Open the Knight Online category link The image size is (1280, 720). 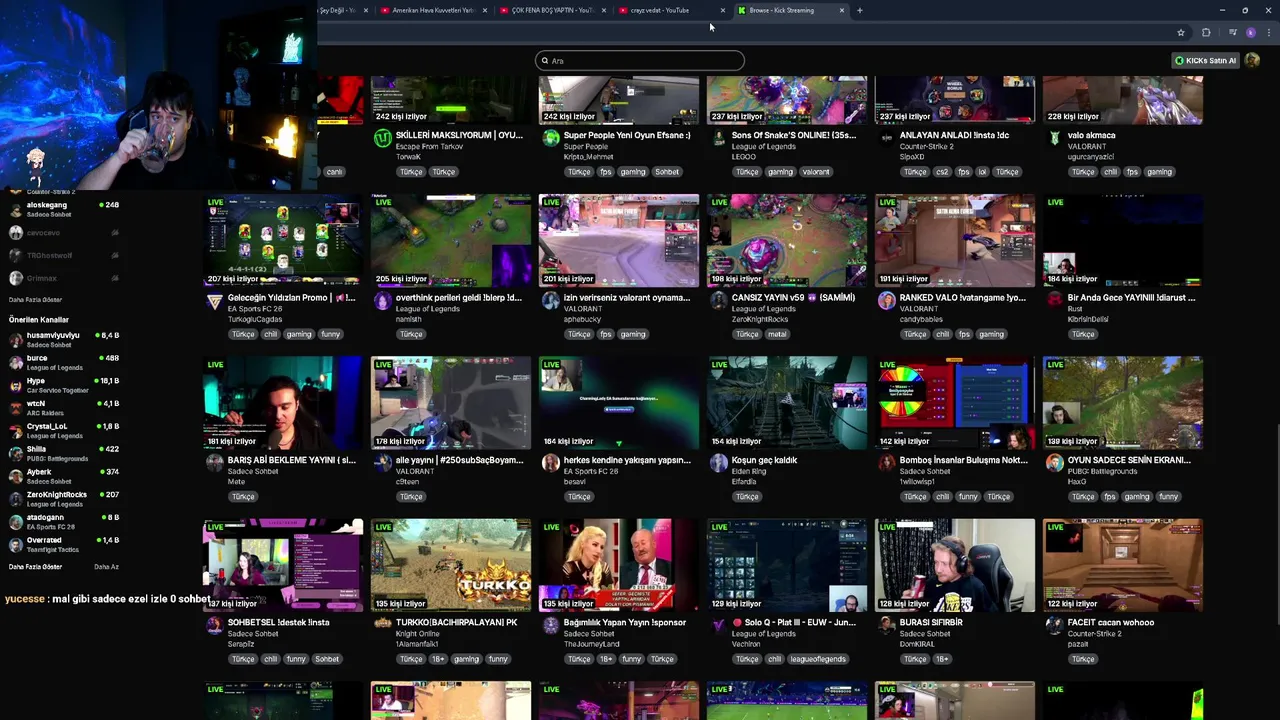tap(415, 633)
